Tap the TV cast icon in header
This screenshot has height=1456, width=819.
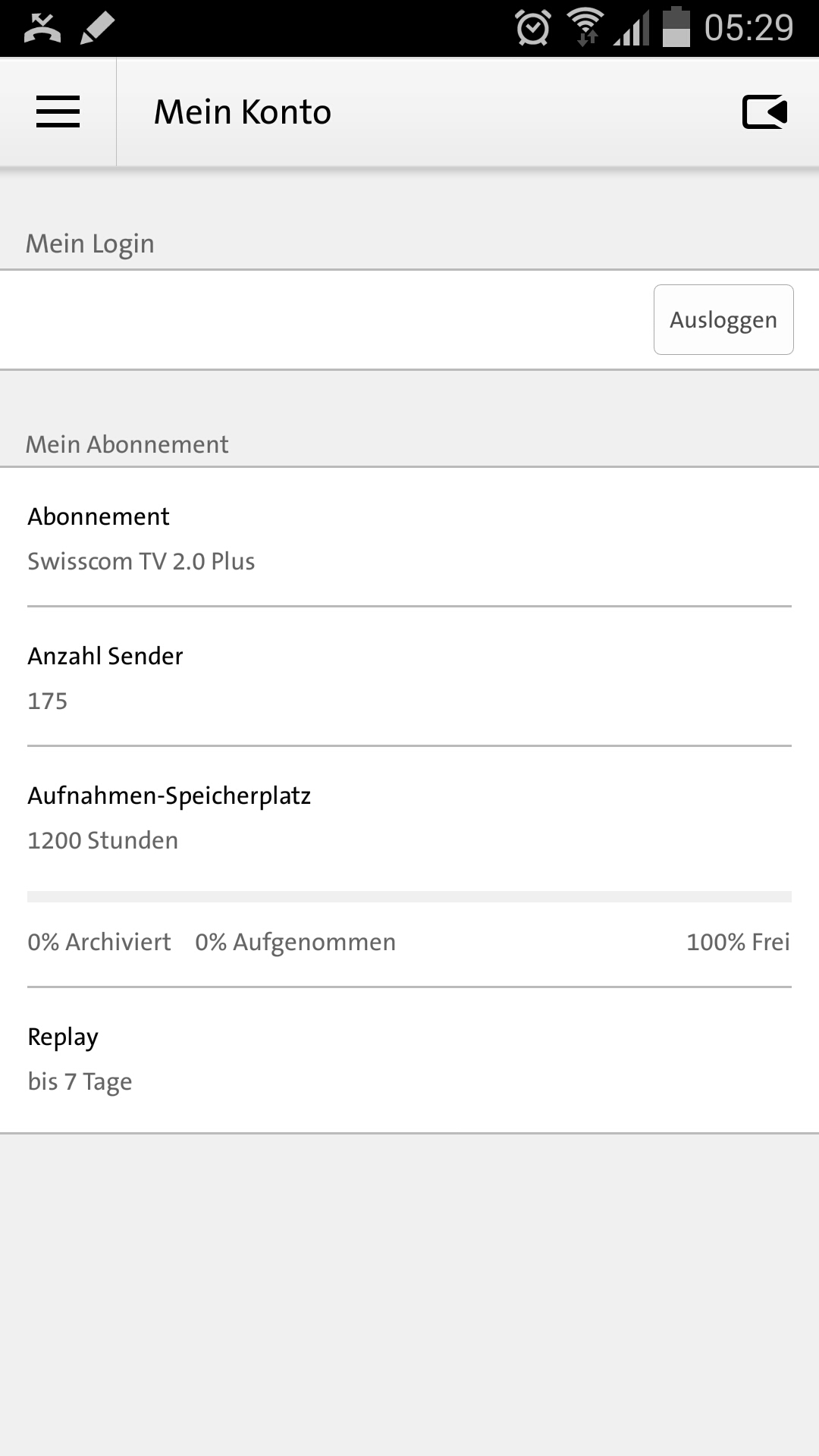[x=764, y=112]
